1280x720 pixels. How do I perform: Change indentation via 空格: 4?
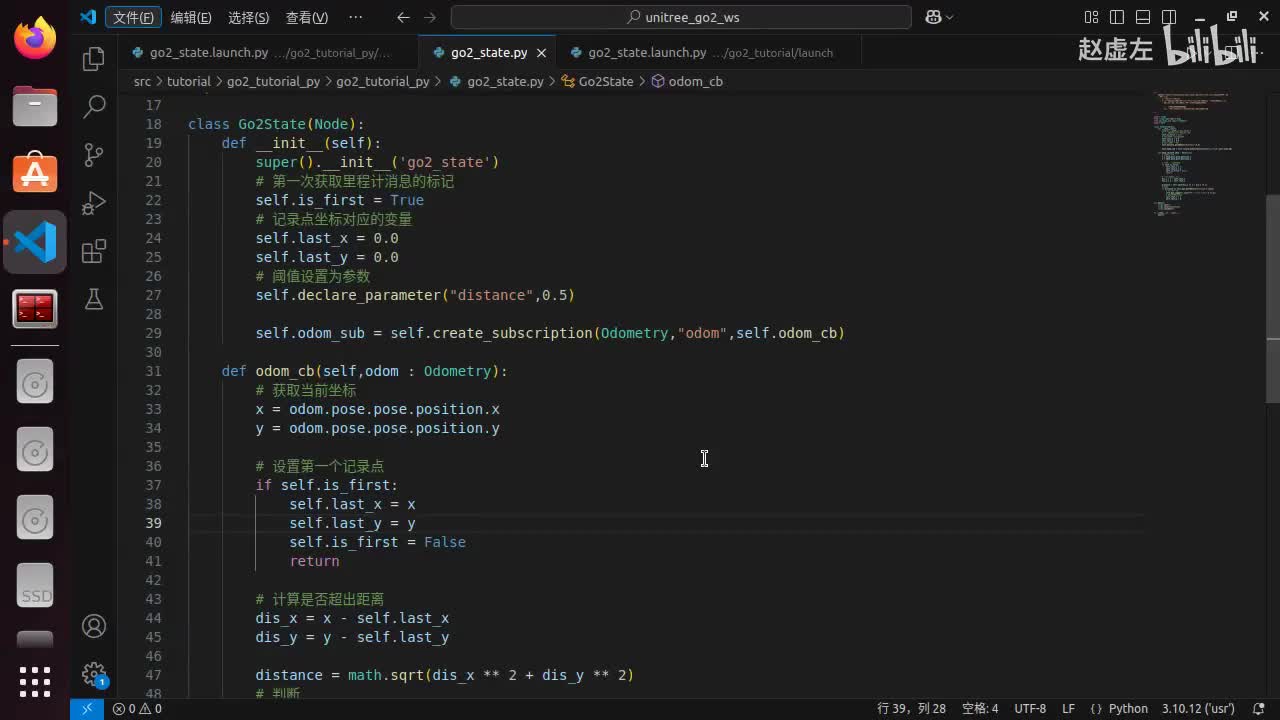tap(980, 709)
